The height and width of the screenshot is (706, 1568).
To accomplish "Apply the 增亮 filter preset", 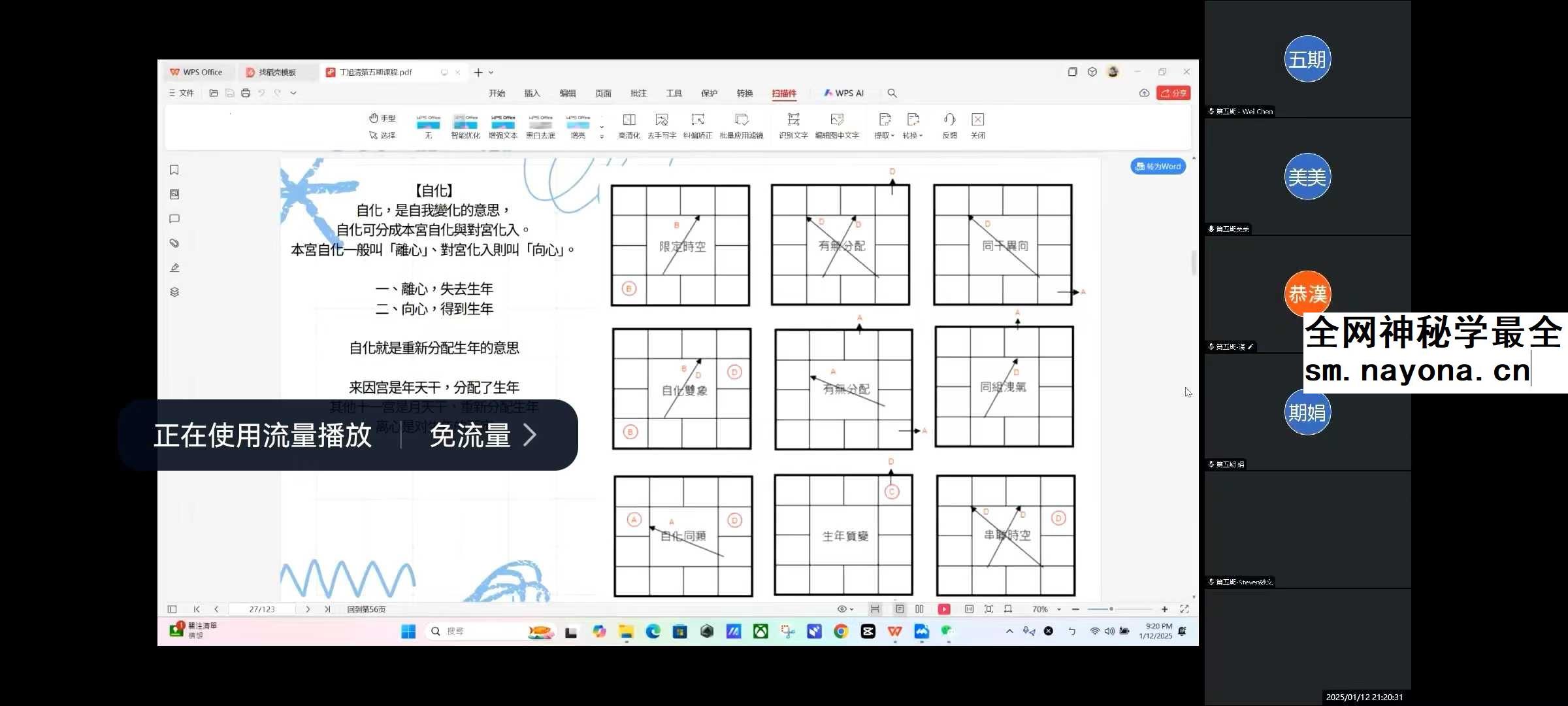I will [x=578, y=127].
